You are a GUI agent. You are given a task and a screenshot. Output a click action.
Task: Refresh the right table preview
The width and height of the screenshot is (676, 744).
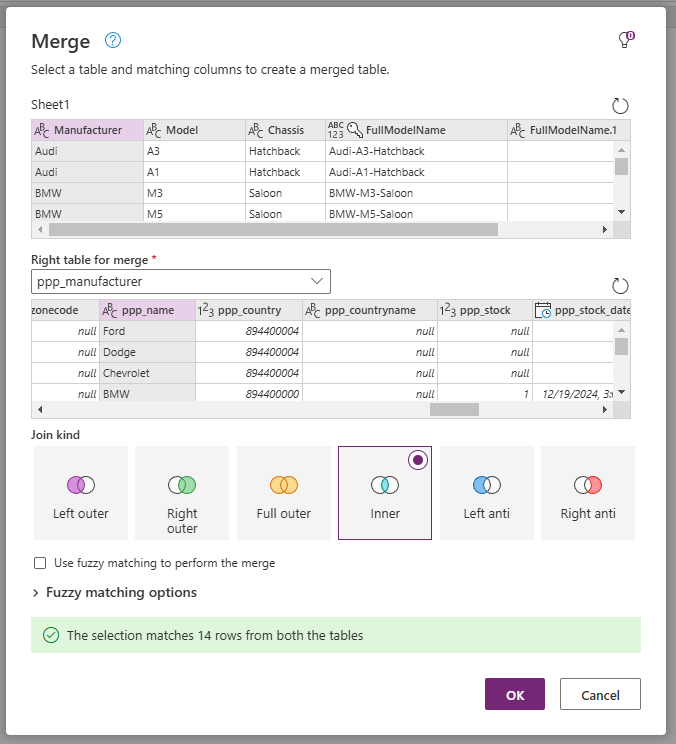pos(620,286)
